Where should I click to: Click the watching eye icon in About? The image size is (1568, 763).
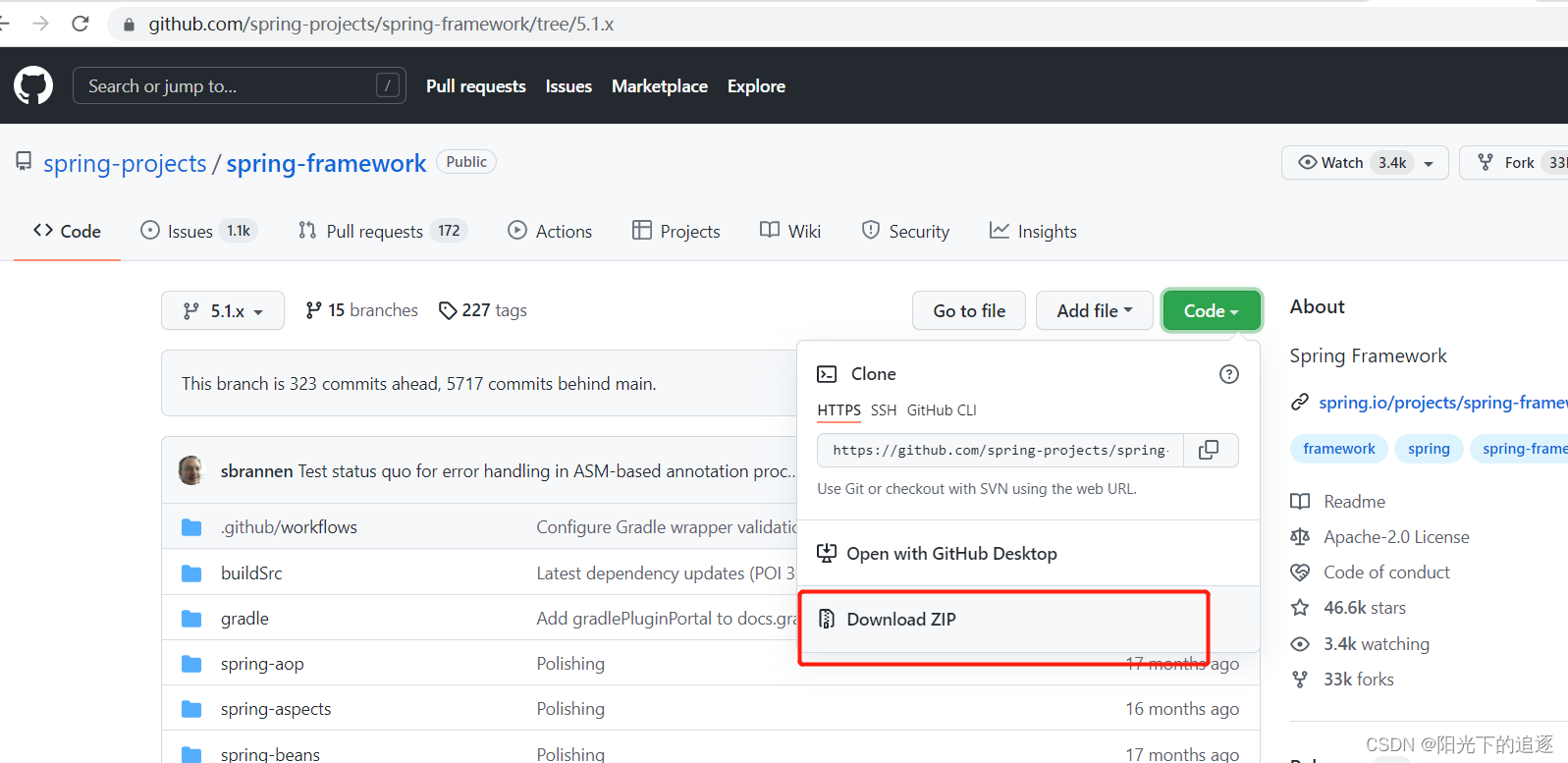[1300, 644]
